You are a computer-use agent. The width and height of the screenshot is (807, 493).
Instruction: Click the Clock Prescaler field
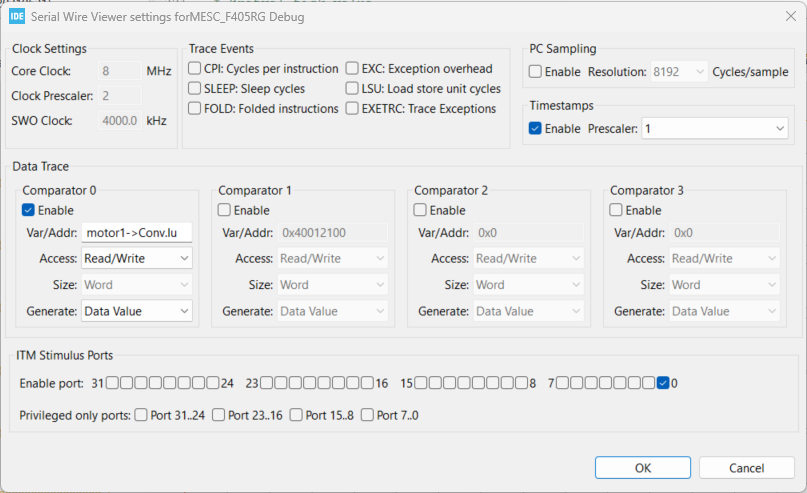click(120, 95)
